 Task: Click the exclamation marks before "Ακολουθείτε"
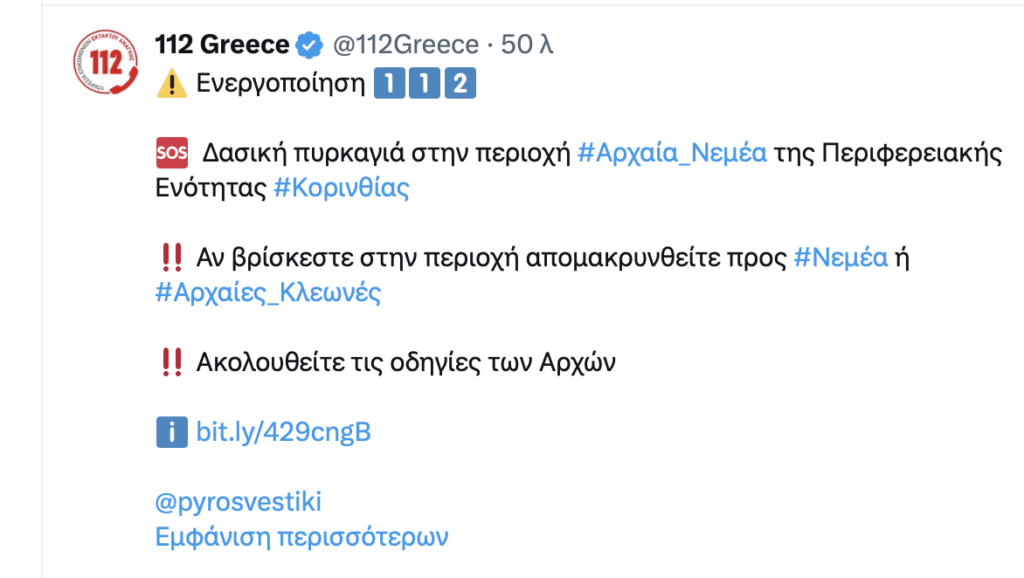[x=171, y=362]
